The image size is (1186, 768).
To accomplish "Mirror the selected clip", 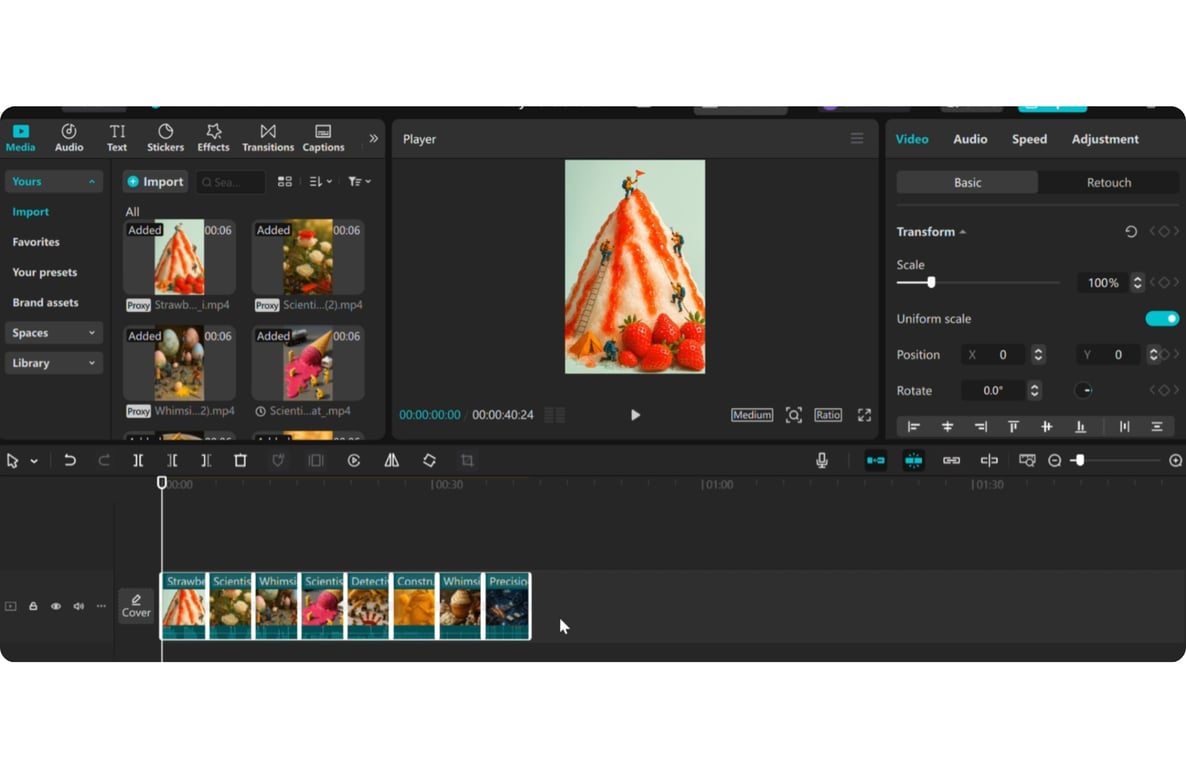I will (x=391, y=460).
